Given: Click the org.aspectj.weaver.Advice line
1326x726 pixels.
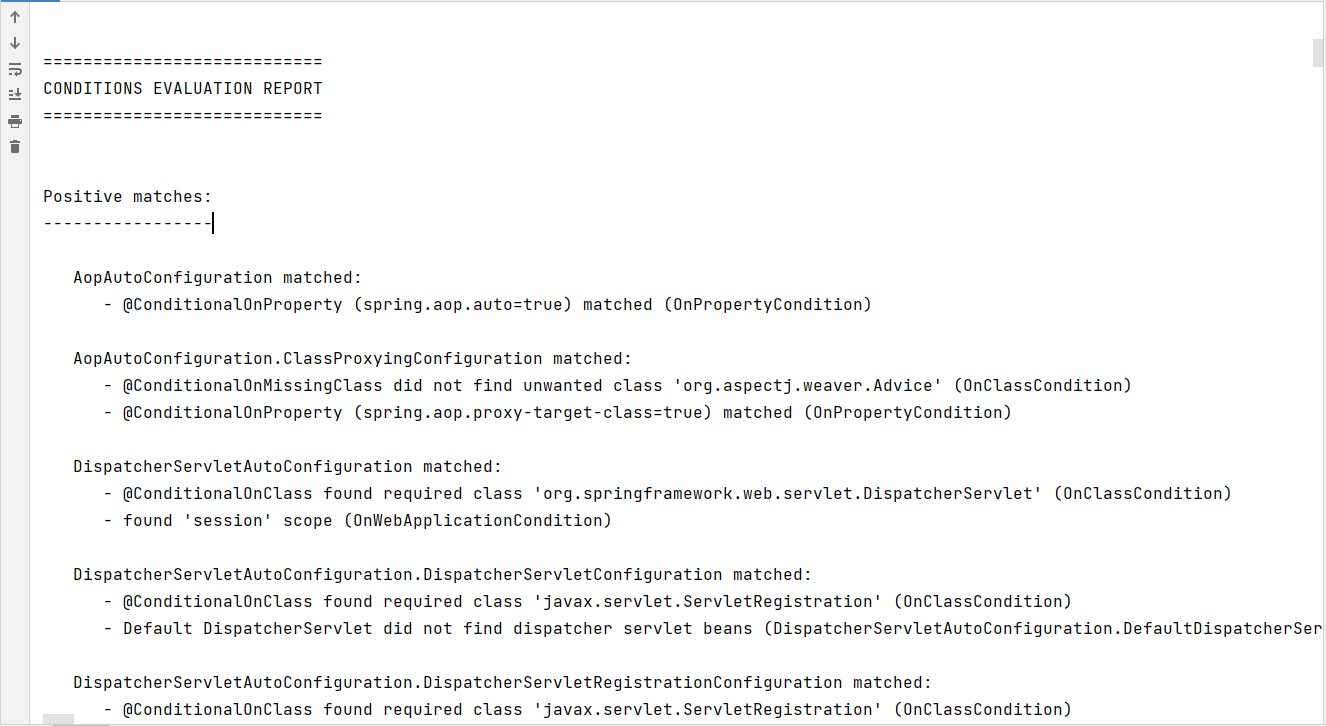Looking at the screenshot, I should point(618,385).
